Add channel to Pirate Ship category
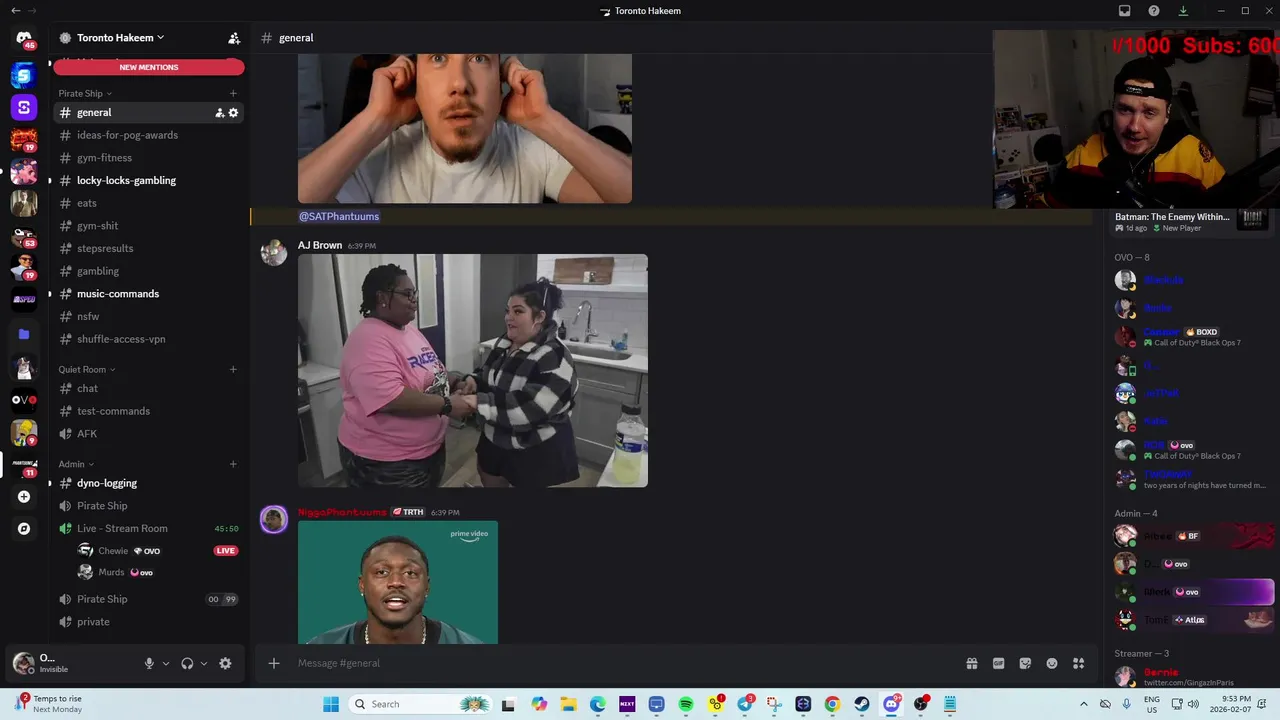This screenshot has height=720, width=1280. 233,93
